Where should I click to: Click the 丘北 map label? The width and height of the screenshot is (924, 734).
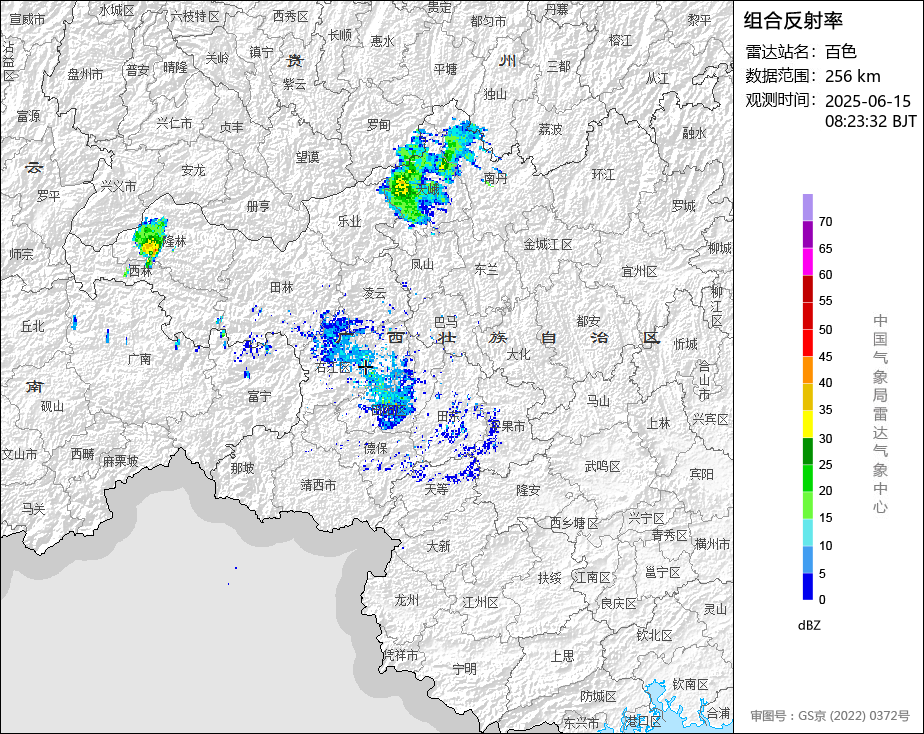[33, 326]
